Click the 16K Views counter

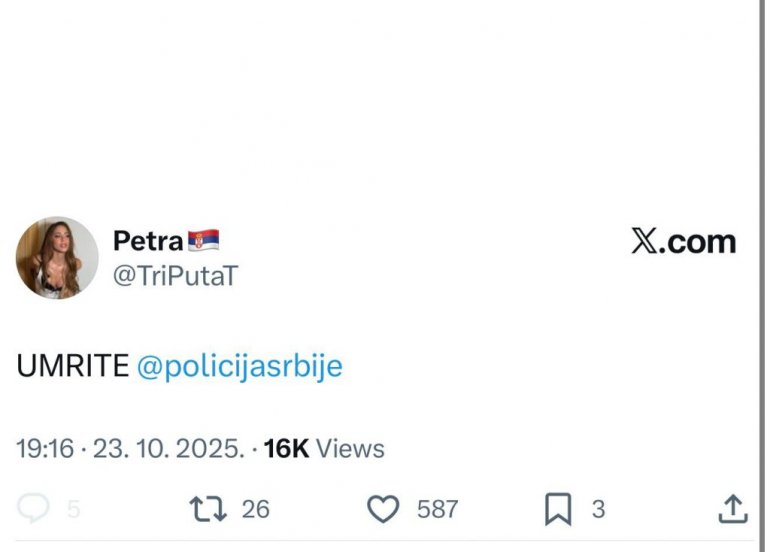click(324, 448)
